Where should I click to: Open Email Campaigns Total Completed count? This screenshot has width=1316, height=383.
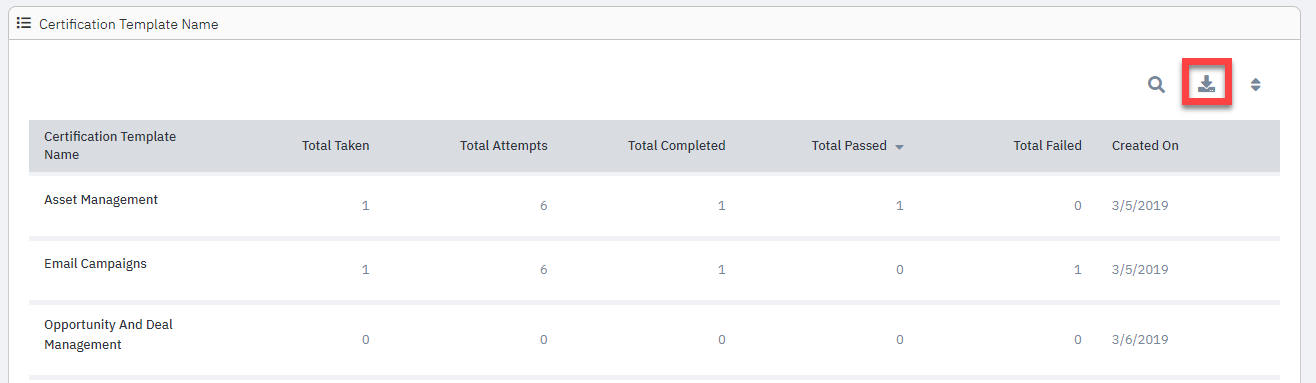click(x=722, y=270)
